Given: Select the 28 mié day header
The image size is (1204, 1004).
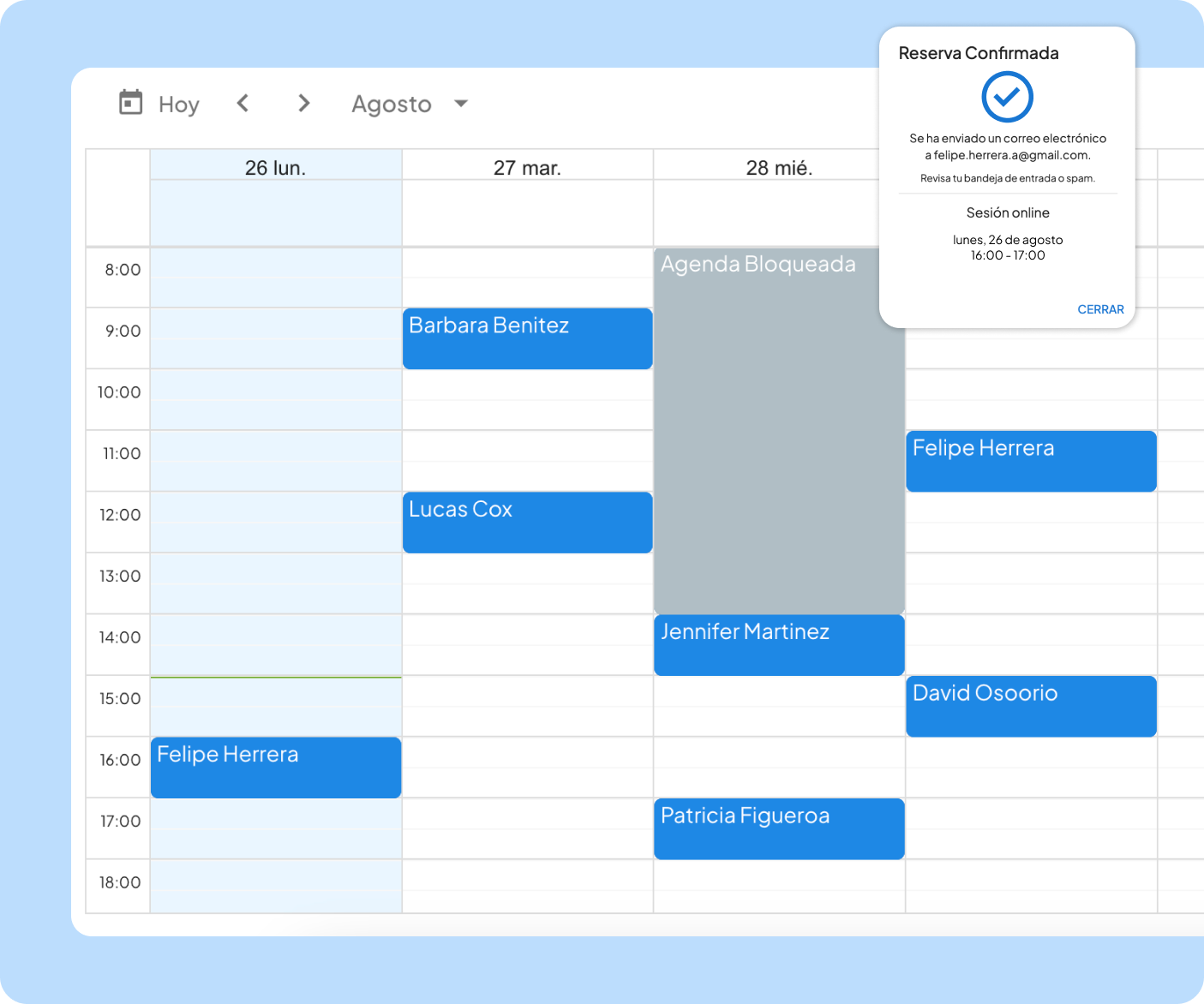Looking at the screenshot, I should click(778, 167).
